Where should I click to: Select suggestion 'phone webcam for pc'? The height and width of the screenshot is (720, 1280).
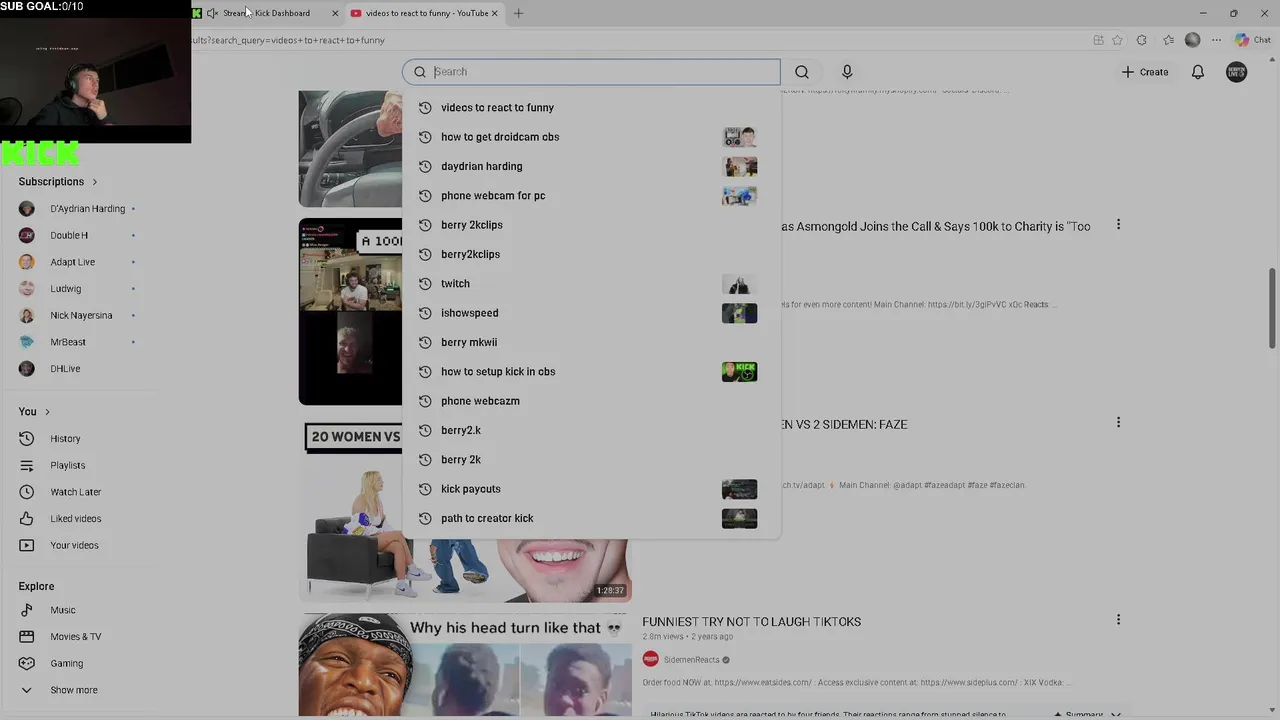pos(591,196)
